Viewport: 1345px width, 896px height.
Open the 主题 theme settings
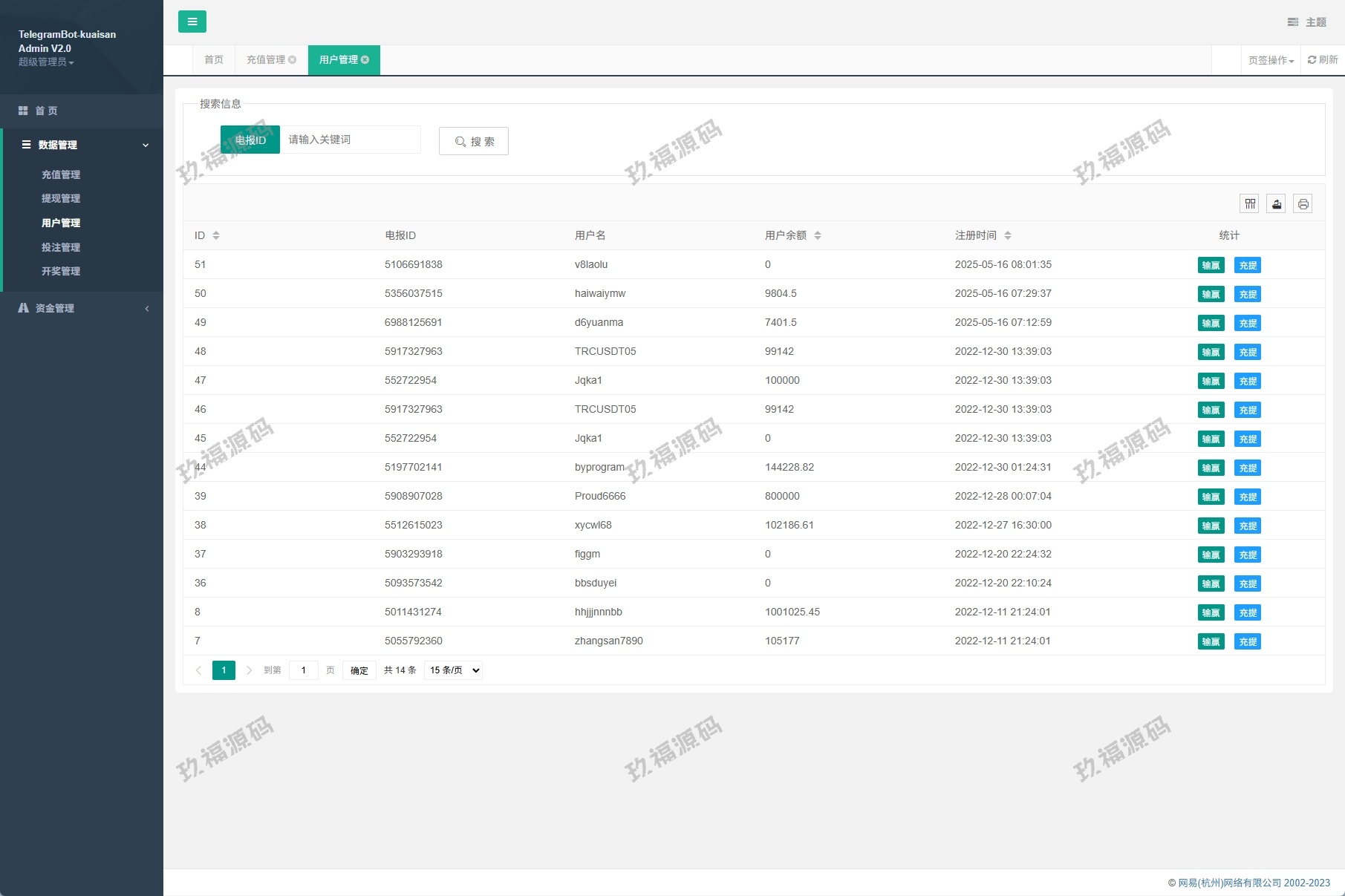[1306, 22]
